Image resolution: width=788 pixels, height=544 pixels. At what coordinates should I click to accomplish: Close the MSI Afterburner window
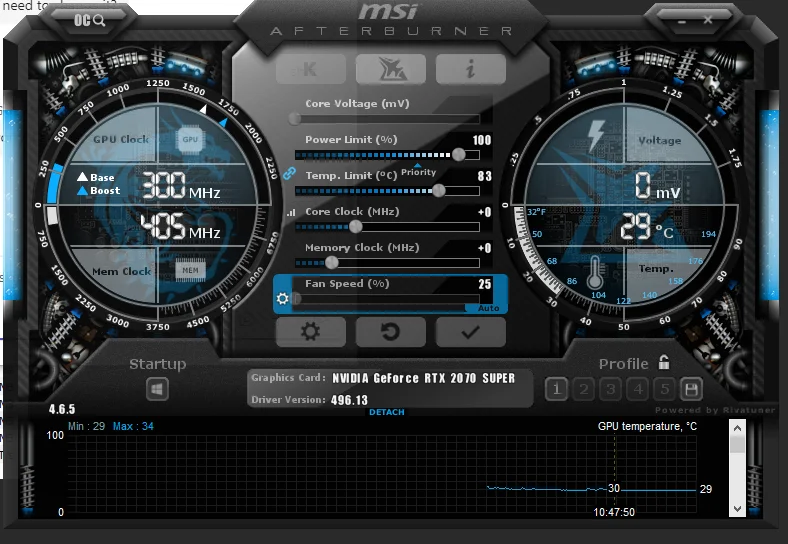[708, 20]
